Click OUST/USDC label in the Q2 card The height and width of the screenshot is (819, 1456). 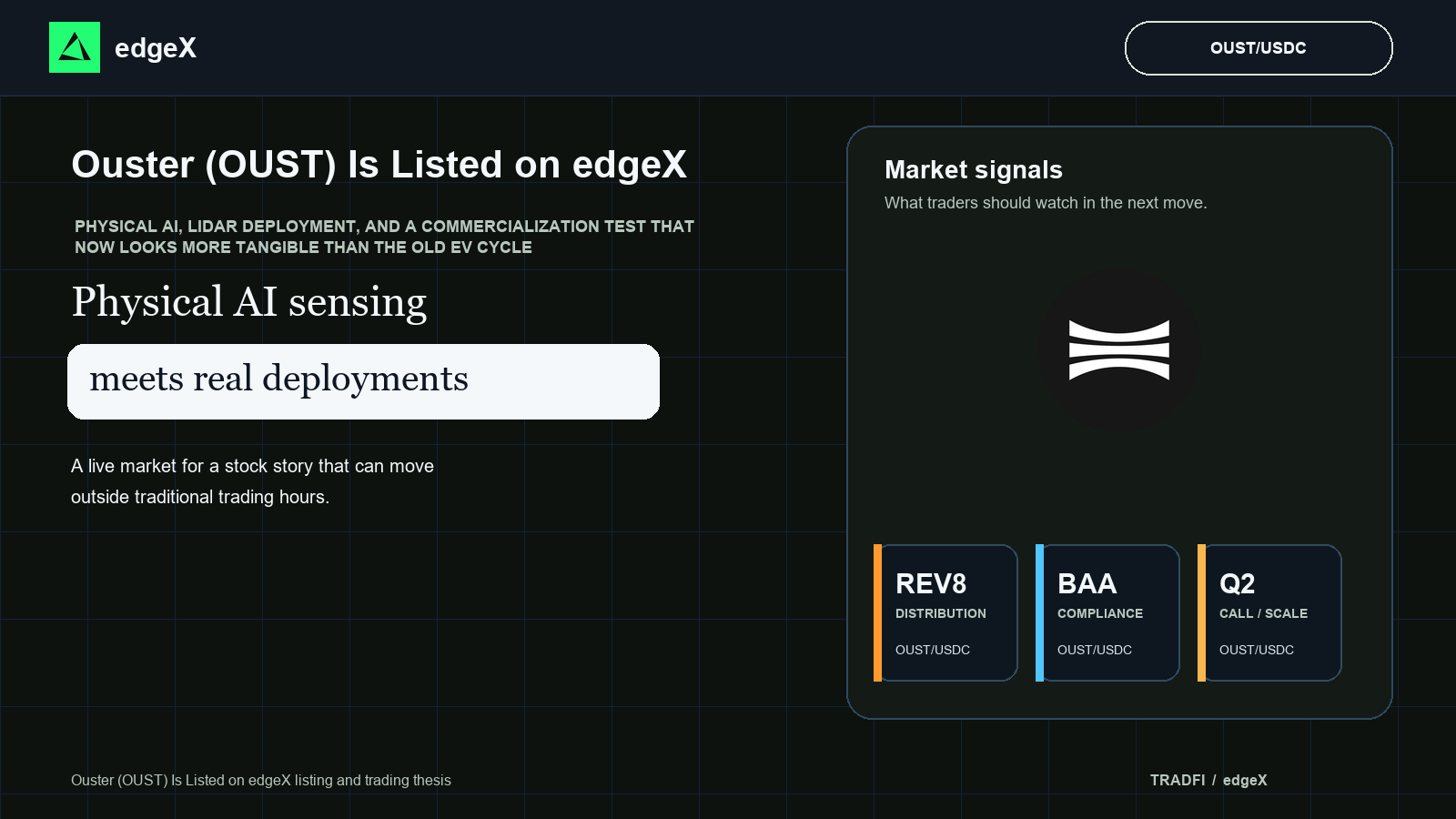[1257, 650]
